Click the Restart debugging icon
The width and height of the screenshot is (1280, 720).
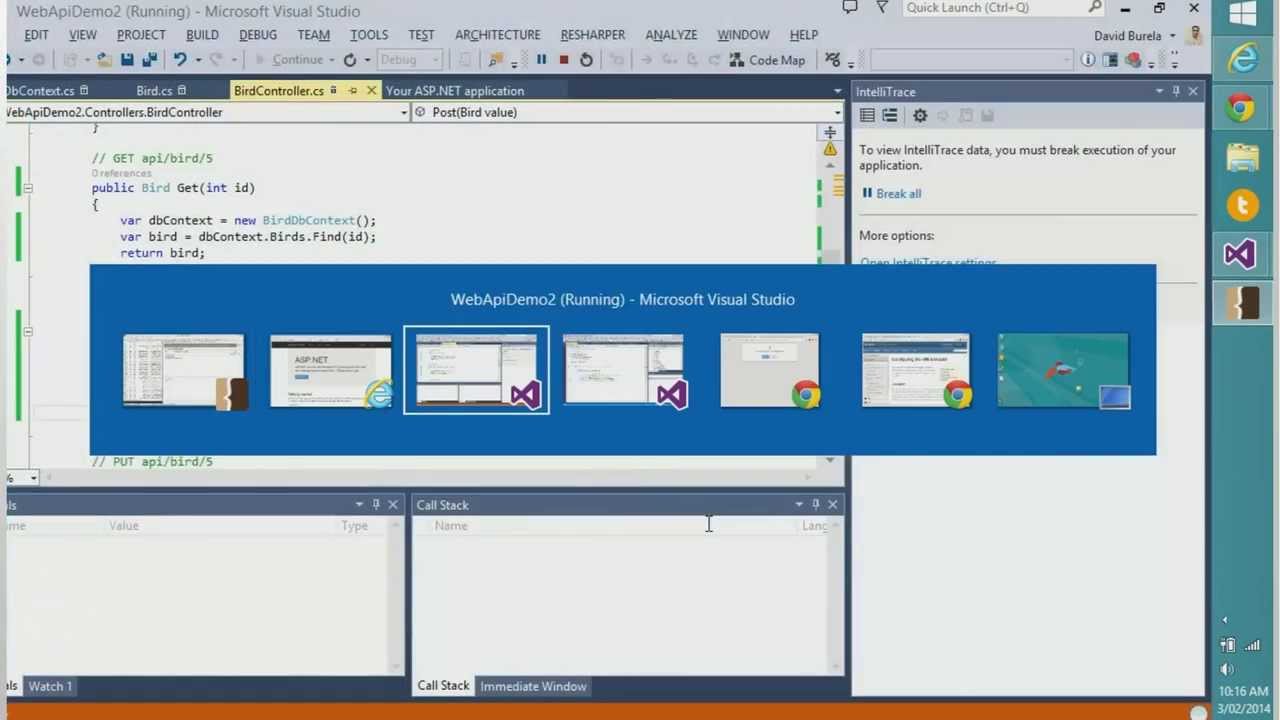point(586,60)
